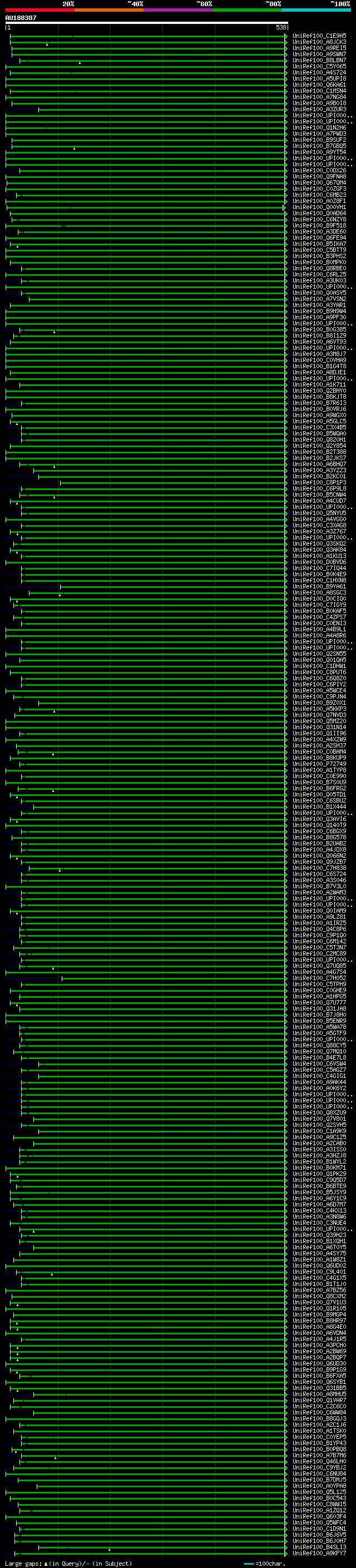Image resolution: width=356 pixels, height=1568 pixels.
Task: Open hit UniRef100_Q6KA61
Action: (x=319, y=85)
